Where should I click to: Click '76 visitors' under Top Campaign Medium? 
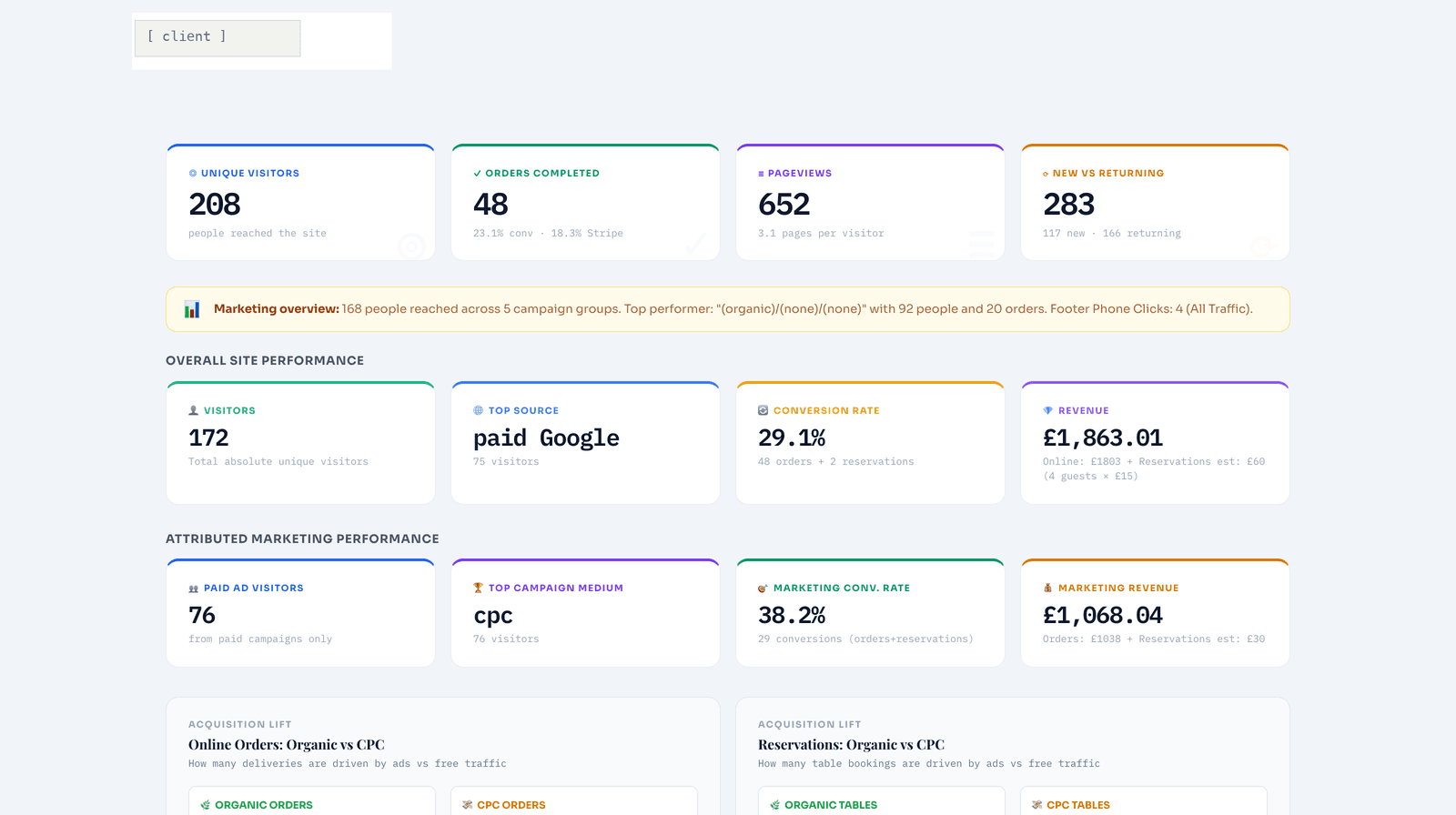click(506, 639)
